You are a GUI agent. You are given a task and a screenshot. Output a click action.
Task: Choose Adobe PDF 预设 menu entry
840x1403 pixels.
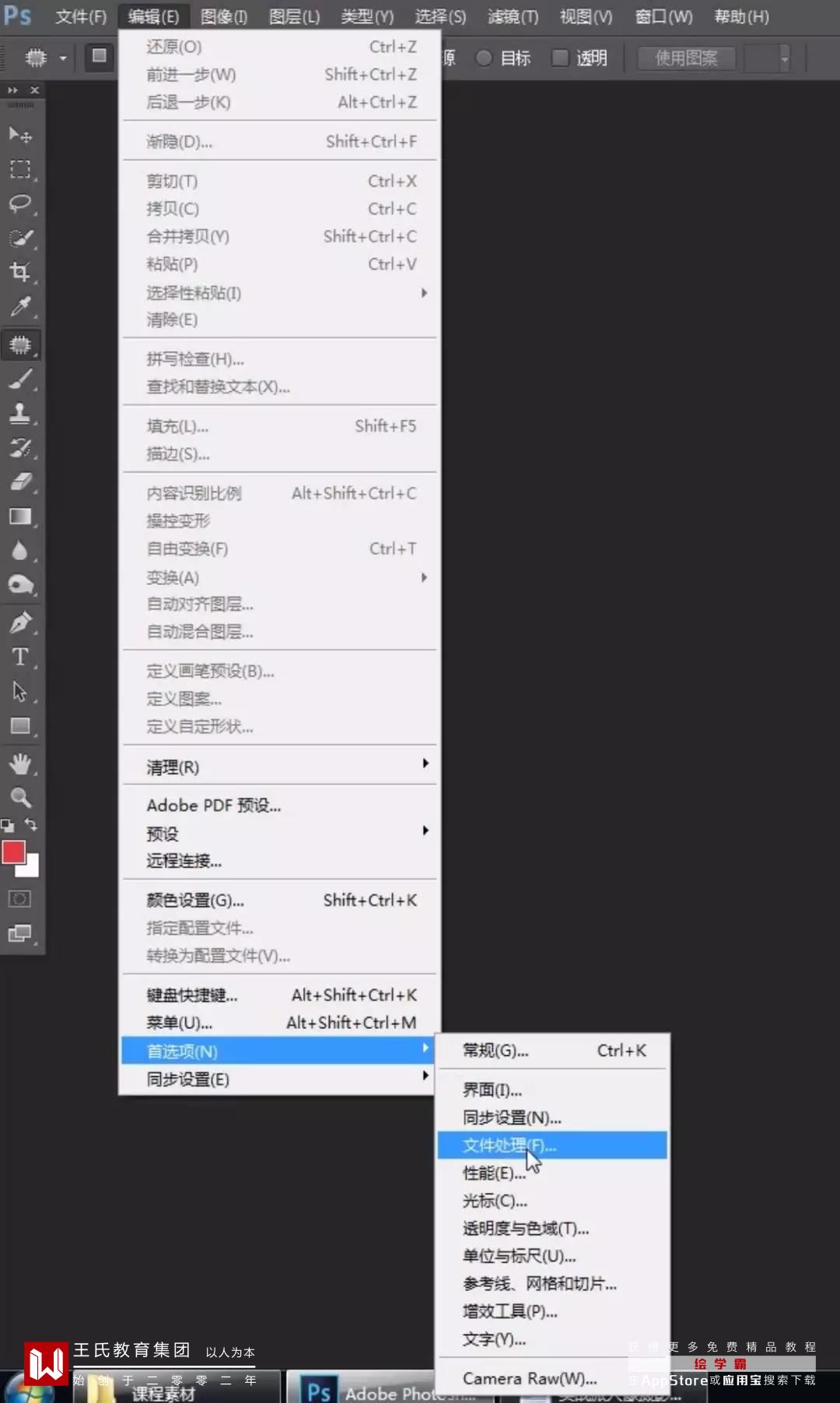(x=278, y=805)
